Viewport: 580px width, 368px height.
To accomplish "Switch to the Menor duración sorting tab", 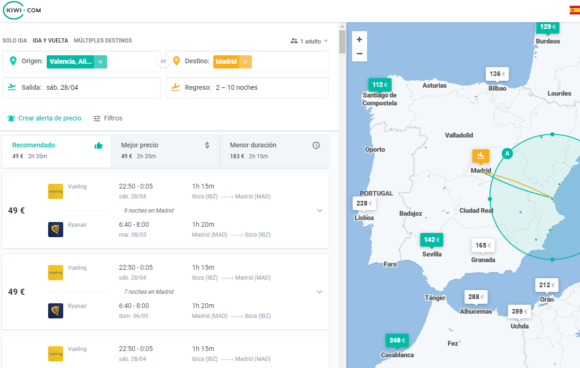I will click(274, 151).
